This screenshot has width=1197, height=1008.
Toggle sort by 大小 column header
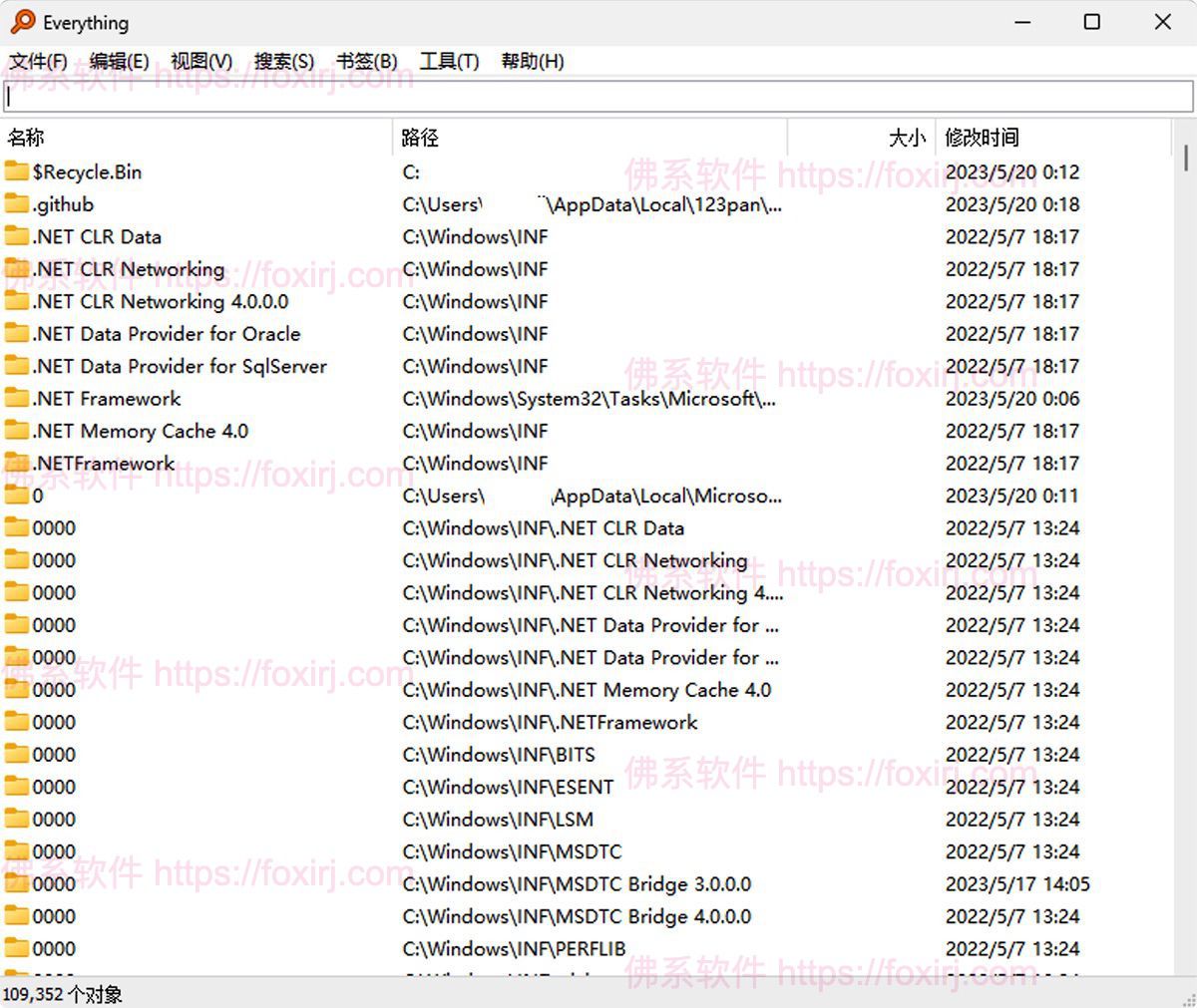(906, 137)
